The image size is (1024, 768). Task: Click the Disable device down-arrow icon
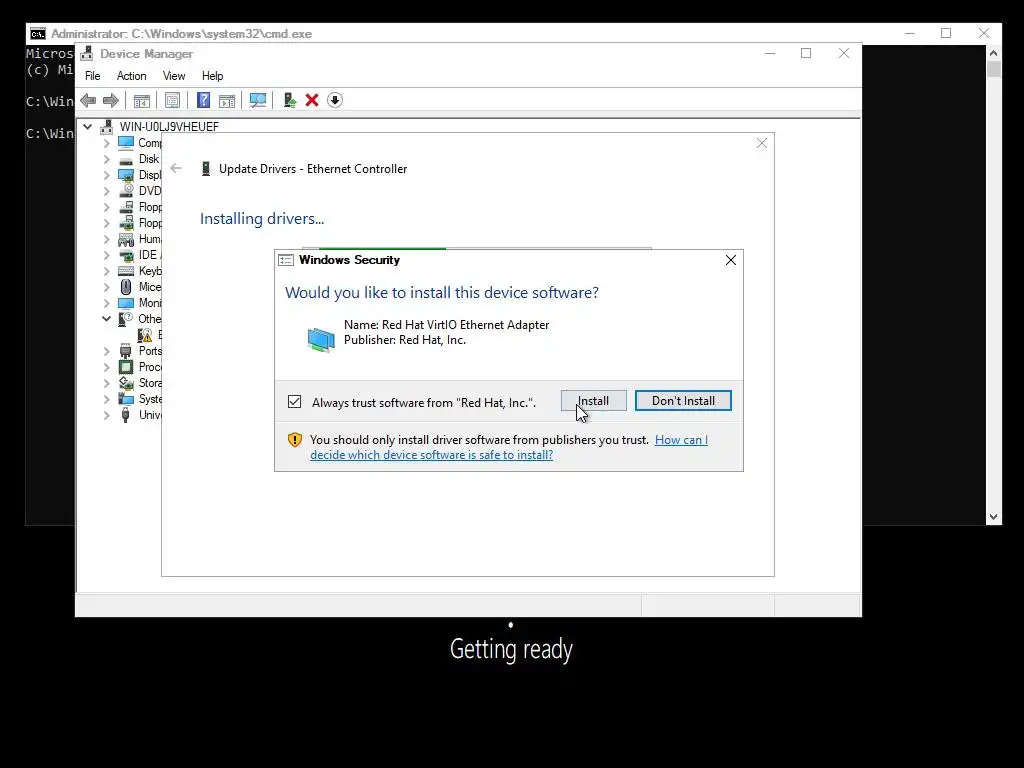pyautogui.click(x=335, y=101)
